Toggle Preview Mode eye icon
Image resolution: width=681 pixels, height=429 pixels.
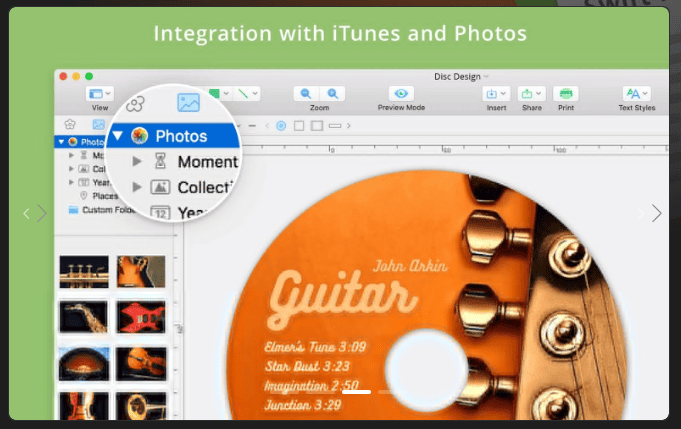pos(401,93)
